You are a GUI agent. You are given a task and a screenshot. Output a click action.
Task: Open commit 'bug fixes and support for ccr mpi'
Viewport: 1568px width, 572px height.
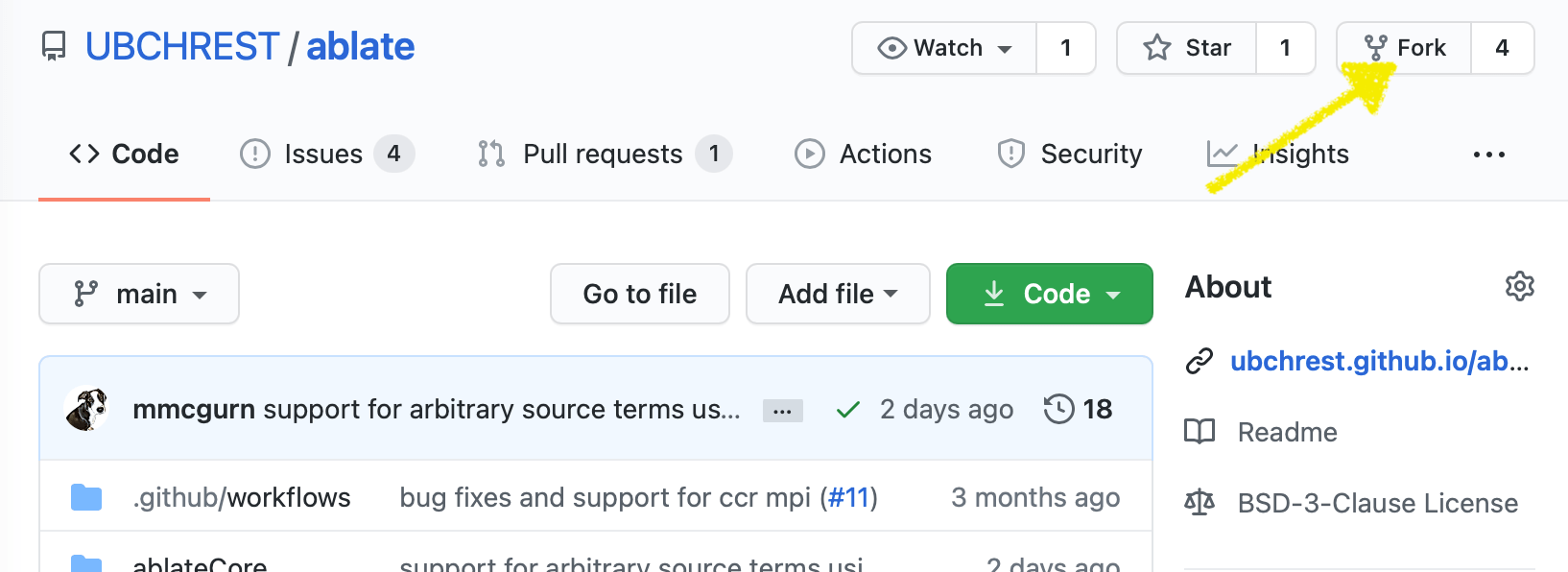pos(606,497)
